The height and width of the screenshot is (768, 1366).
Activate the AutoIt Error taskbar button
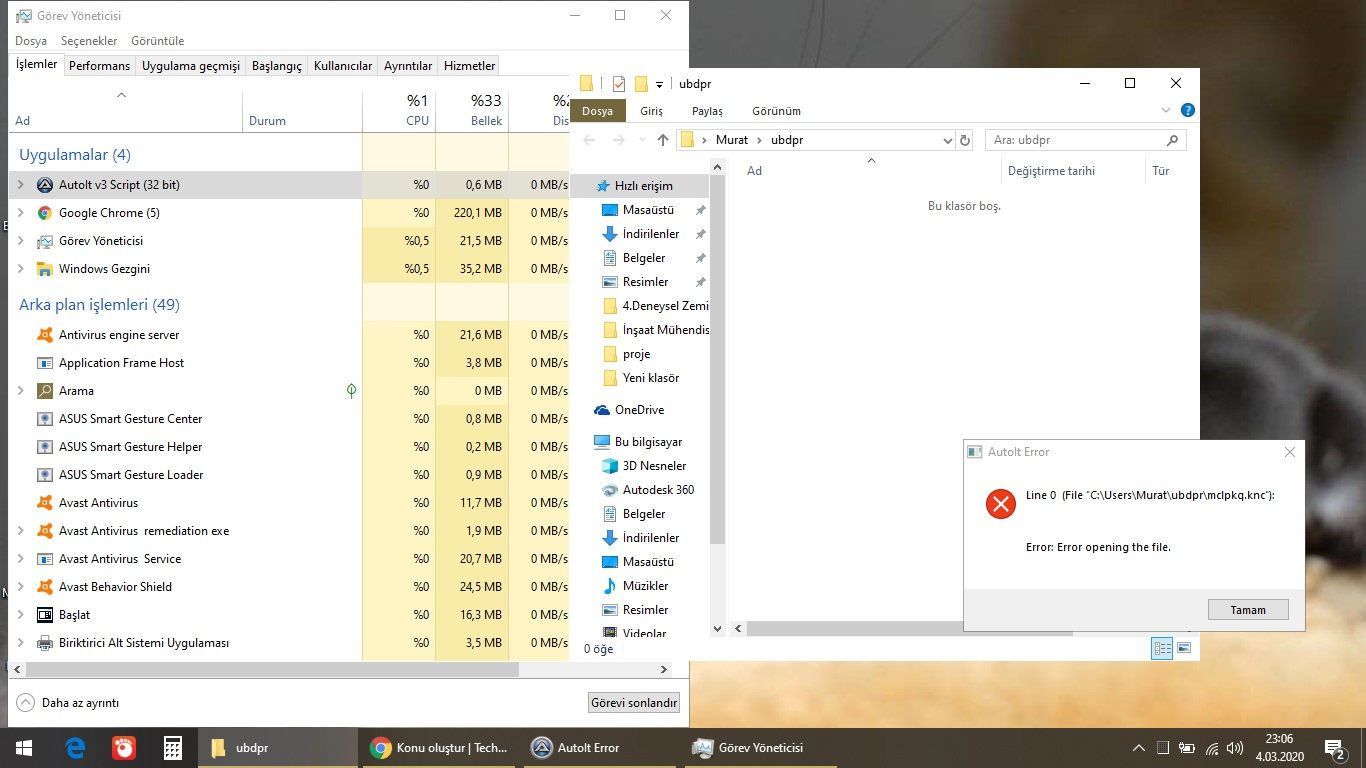[x=600, y=748]
